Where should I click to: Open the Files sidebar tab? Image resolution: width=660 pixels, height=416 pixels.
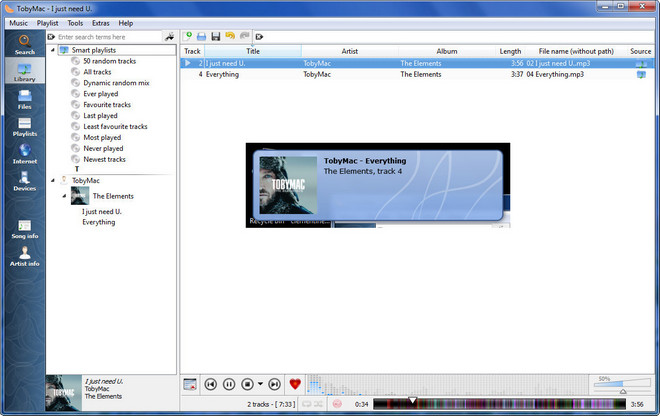24,99
